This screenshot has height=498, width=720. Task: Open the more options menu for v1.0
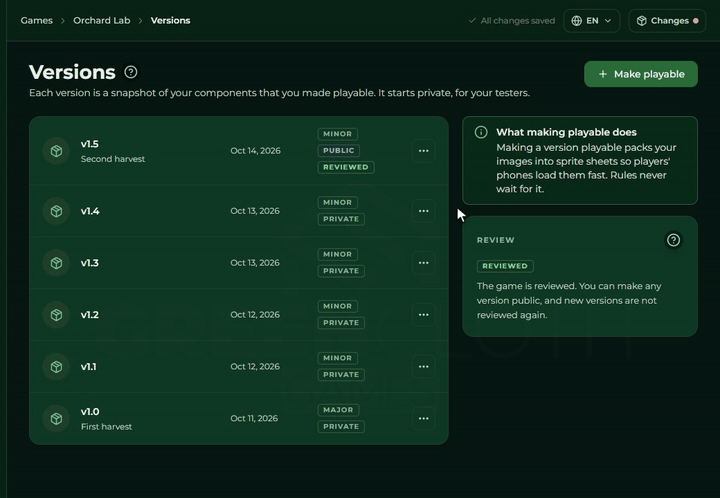coord(423,419)
